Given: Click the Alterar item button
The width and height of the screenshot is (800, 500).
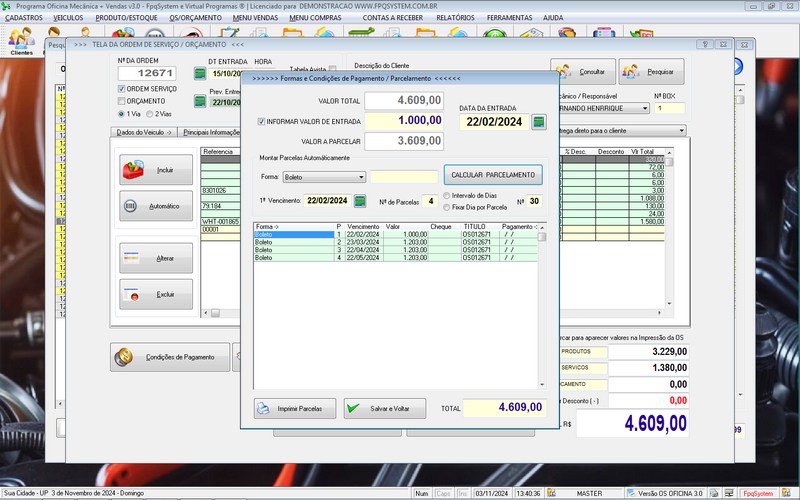Looking at the screenshot, I should [x=156, y=258].
